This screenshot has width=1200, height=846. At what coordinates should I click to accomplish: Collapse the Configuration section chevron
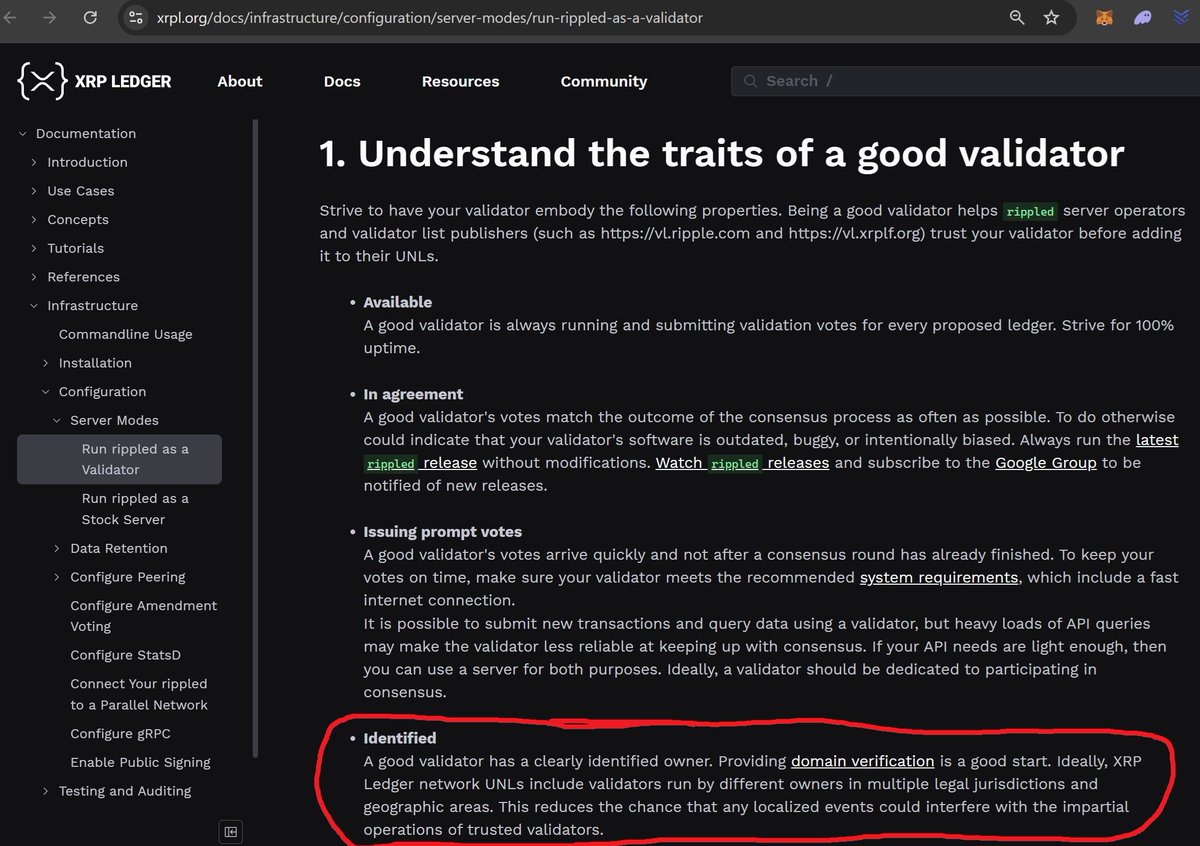[46, 392]
